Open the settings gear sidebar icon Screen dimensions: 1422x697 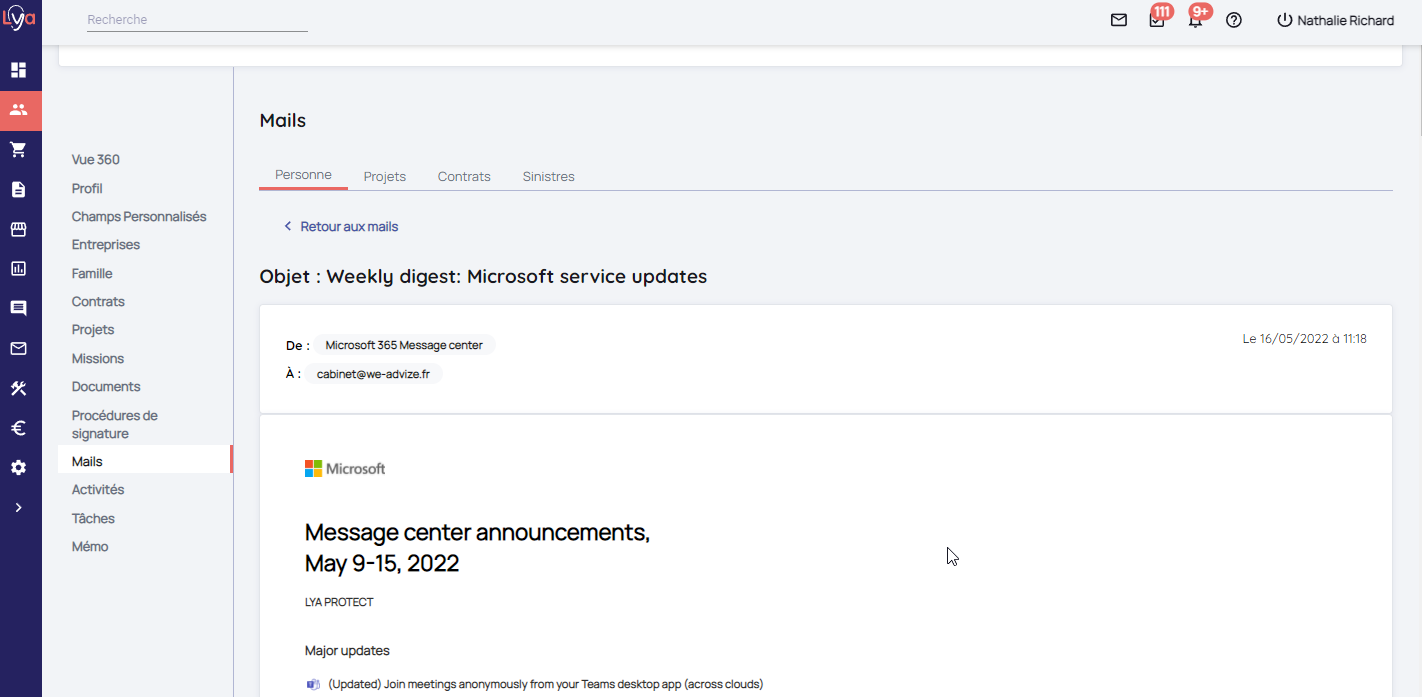[18, 468]
